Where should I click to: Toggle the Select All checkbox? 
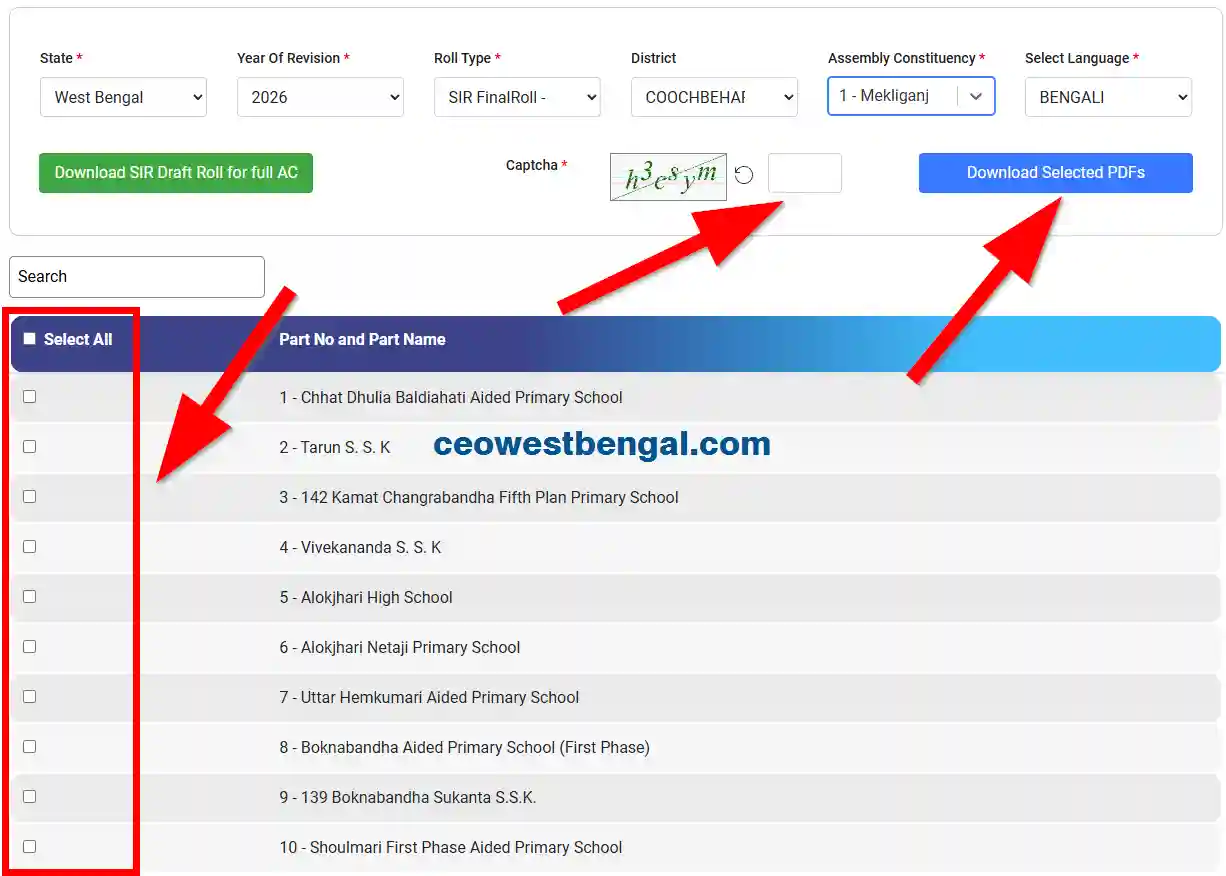30,339
